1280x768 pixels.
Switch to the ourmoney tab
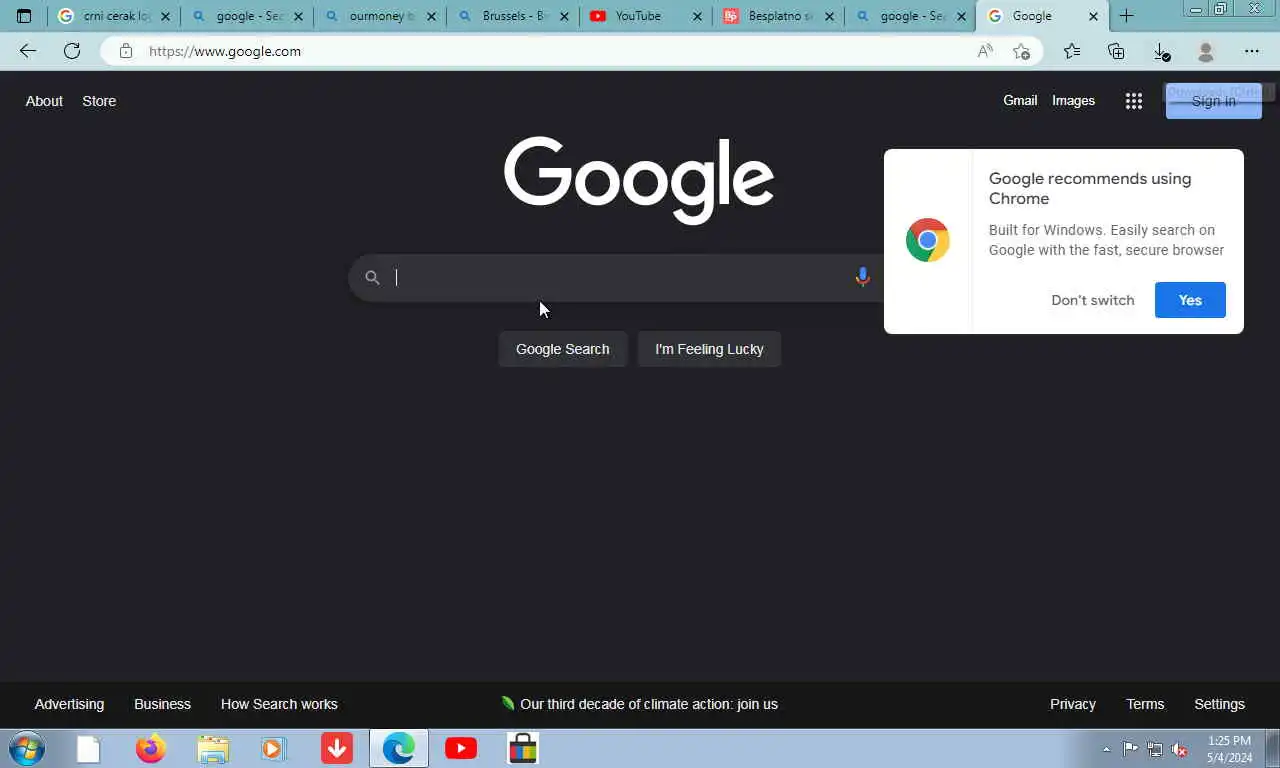(380, 16)
